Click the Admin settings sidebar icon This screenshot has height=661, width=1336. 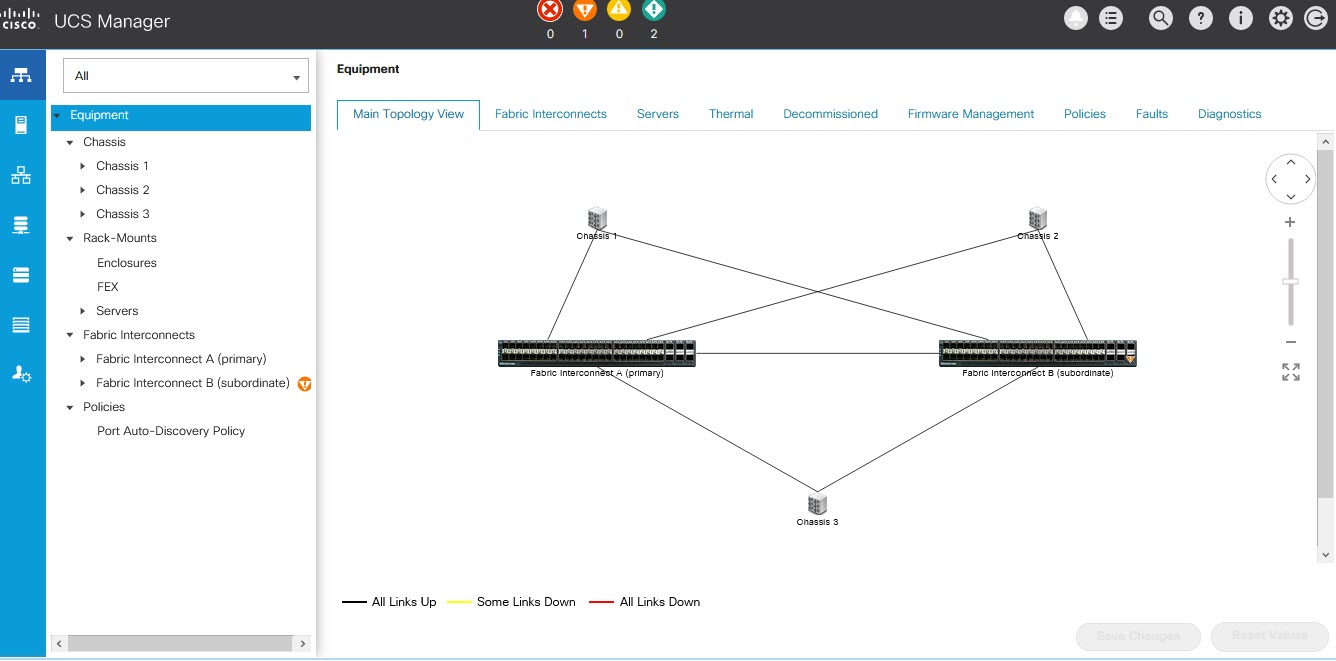[x=21, y=374]
